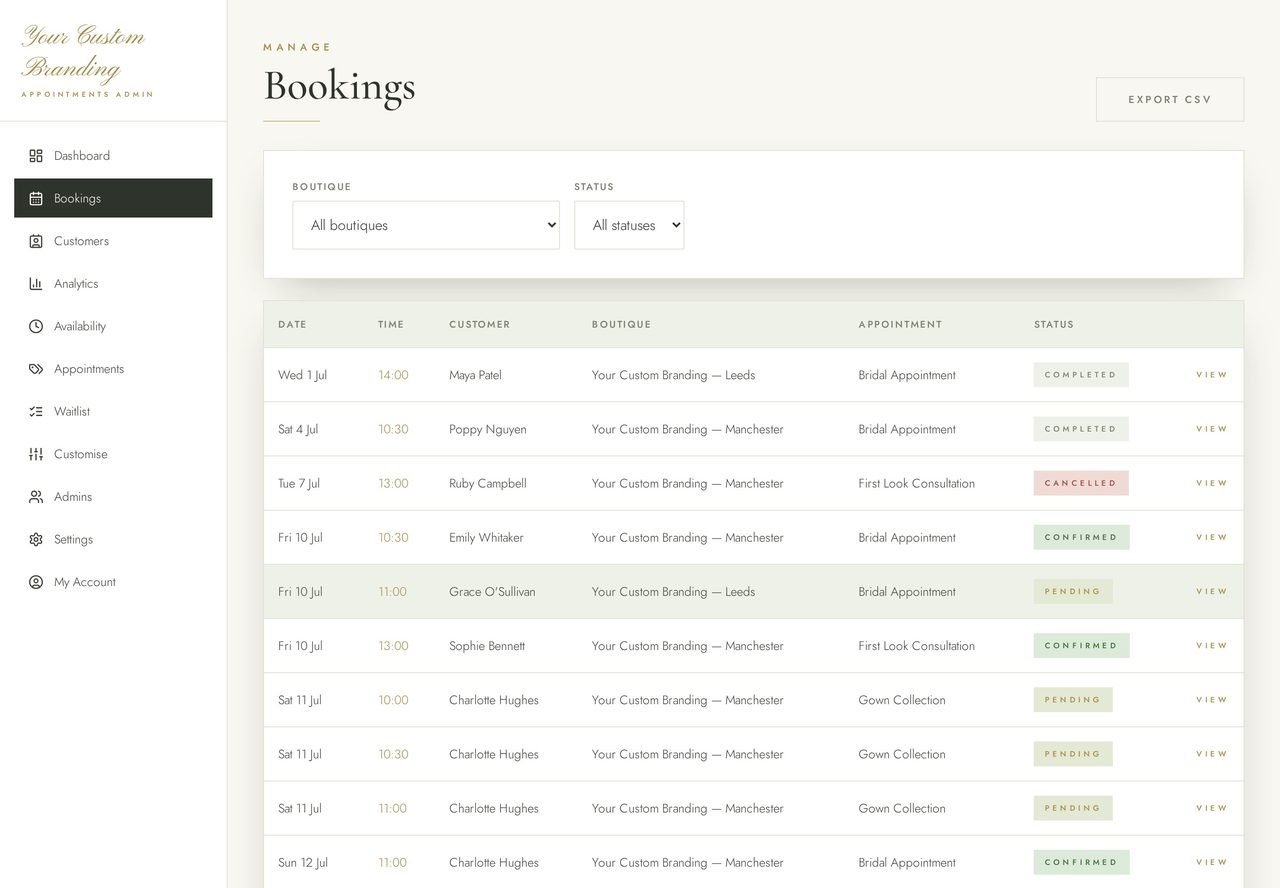
Task: Click the My Account user icon
Action: click(x=36, y=582)
